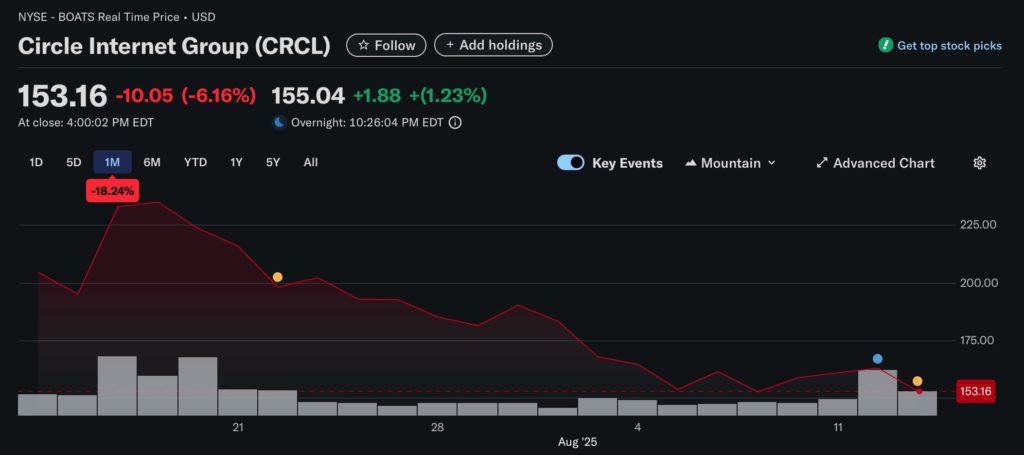The width and height of the screenshot is (1024, 455).
Task: Select the 6M time range
Action: (x=152, y=163)
